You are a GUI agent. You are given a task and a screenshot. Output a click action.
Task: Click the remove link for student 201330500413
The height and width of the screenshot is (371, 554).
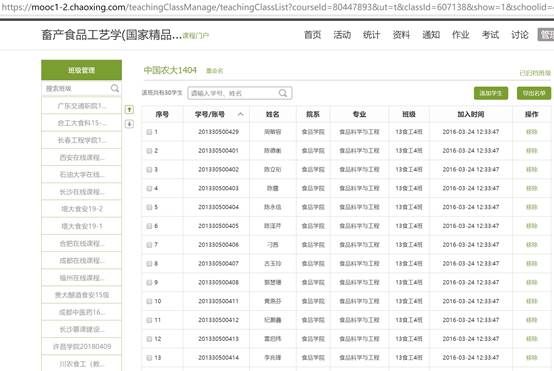pos(531,339)
